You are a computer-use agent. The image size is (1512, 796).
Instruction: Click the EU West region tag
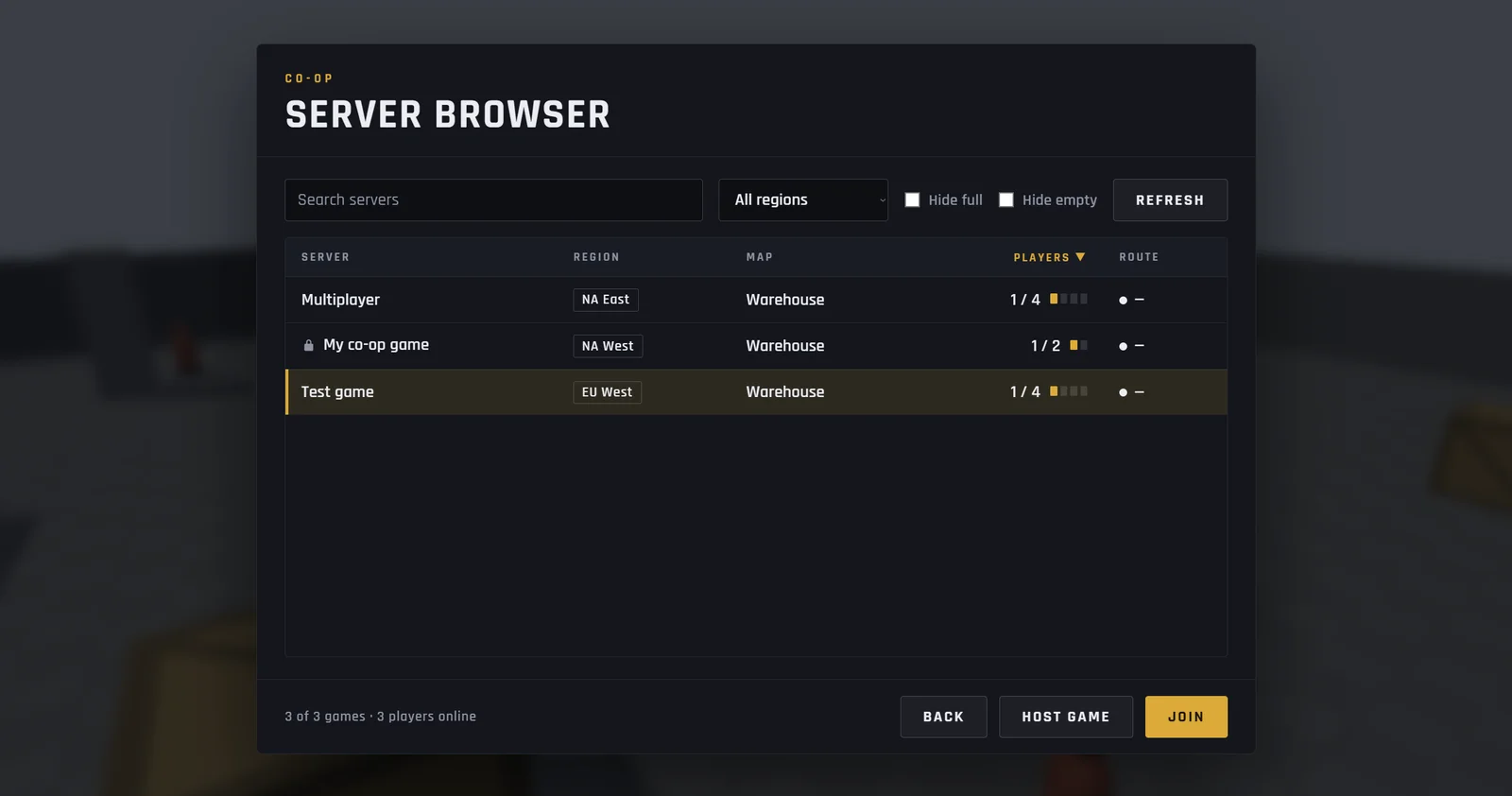607,392
